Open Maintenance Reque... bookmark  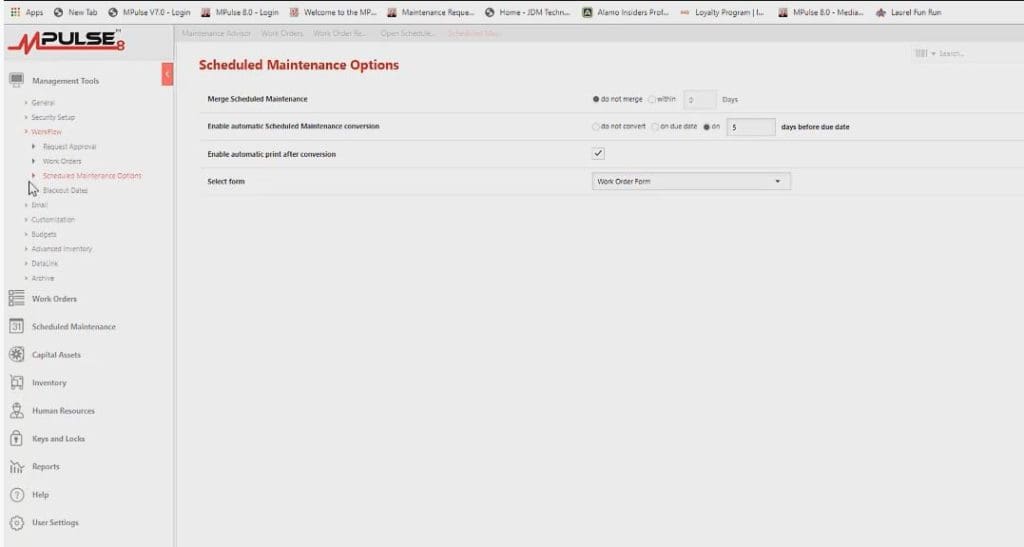(x=430, y=12)
